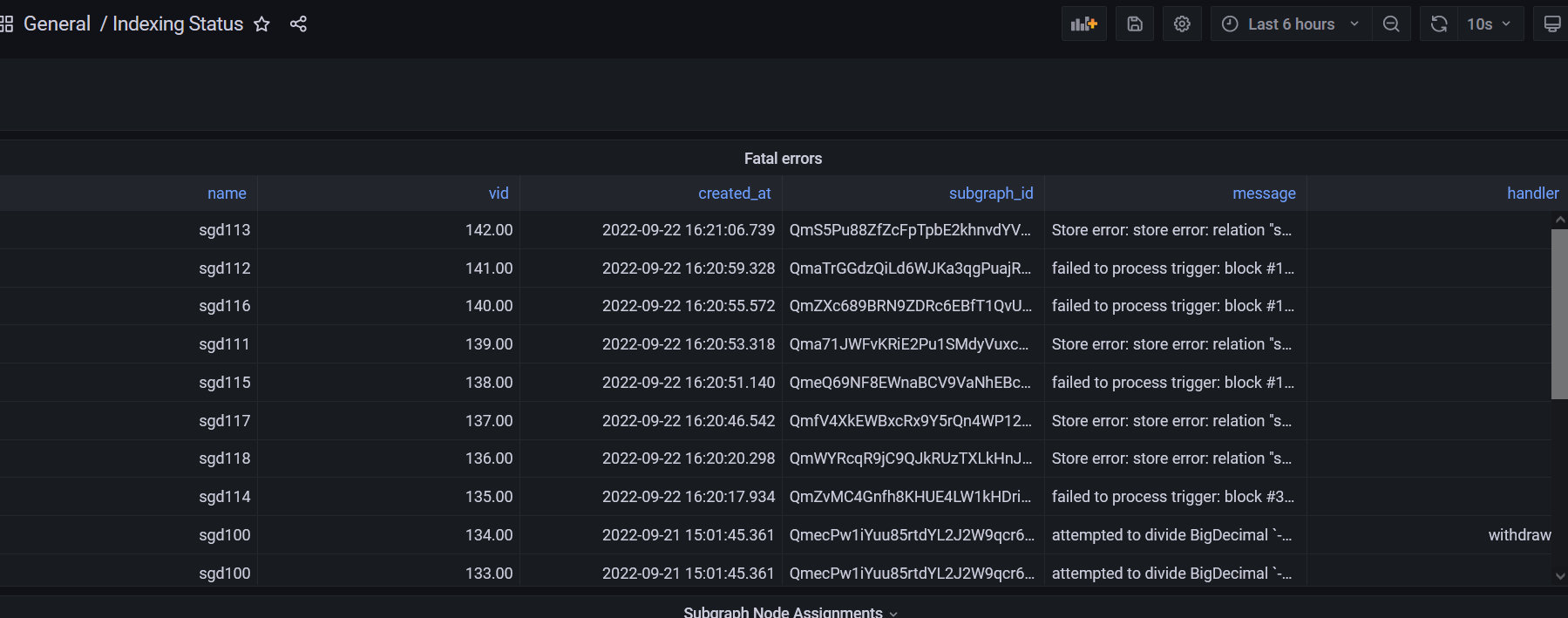This screenshot has height=618, width=1568.
Task: Click subgraph id starting QmfV4XkEWBxcRx
Action: point(910,421)
